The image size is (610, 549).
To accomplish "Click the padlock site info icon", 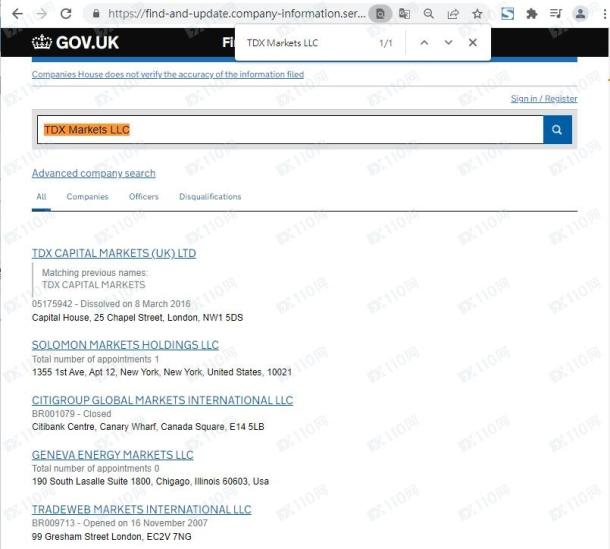I will (x=96, y=14).
